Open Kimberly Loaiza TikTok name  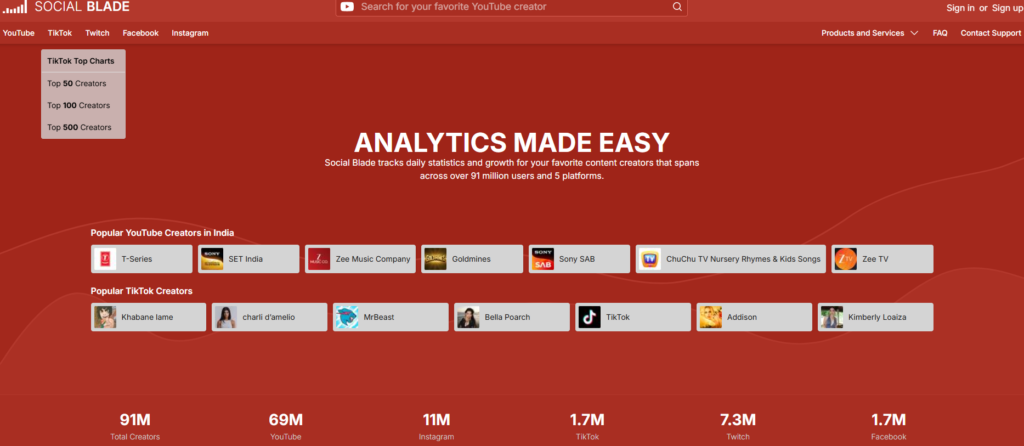click(877, 317)
